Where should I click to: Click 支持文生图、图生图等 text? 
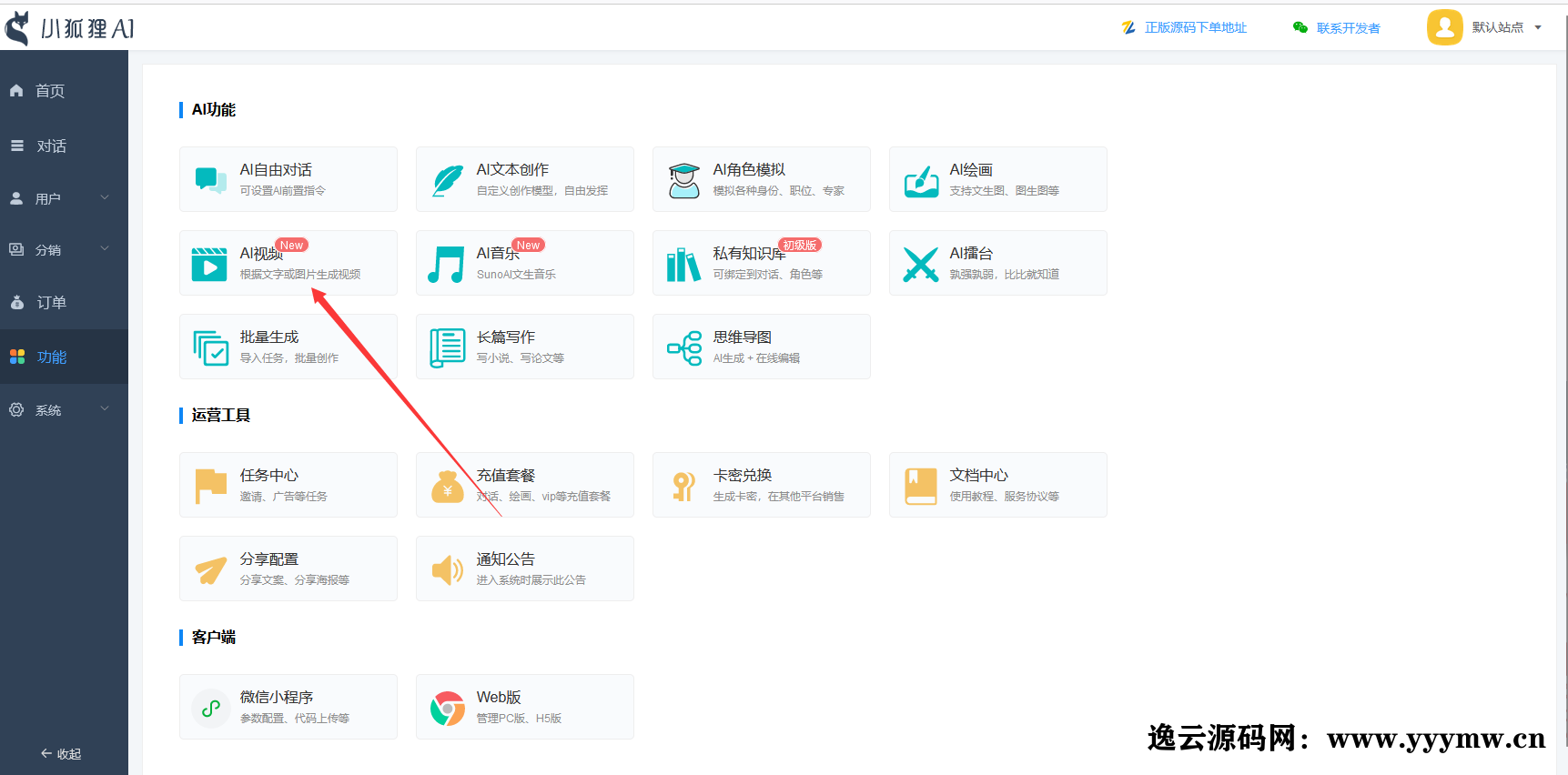[x=1005, y=191]
